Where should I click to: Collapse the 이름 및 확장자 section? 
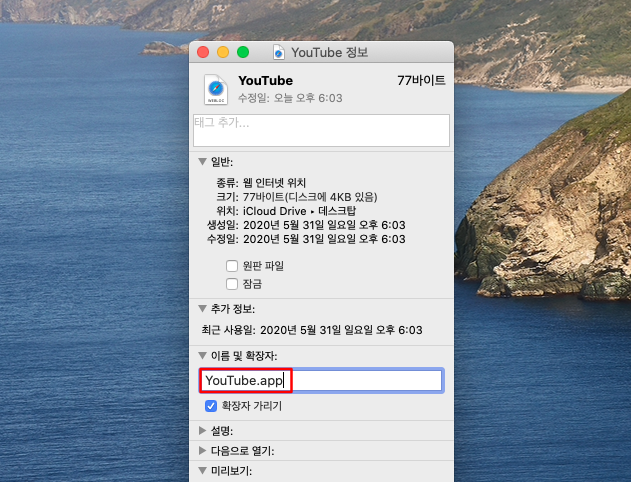(x=202, y=356)
